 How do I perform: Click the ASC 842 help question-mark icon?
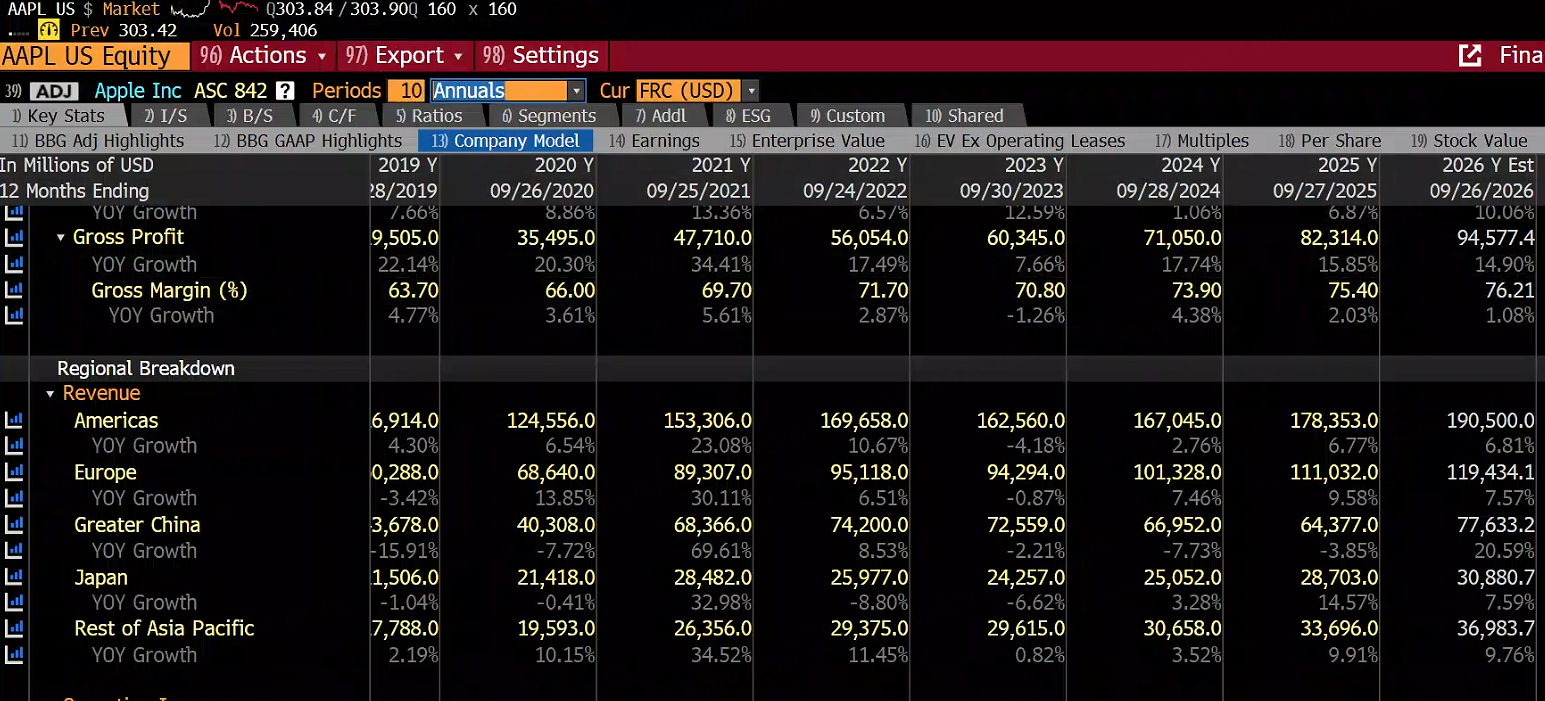point(285,91)
